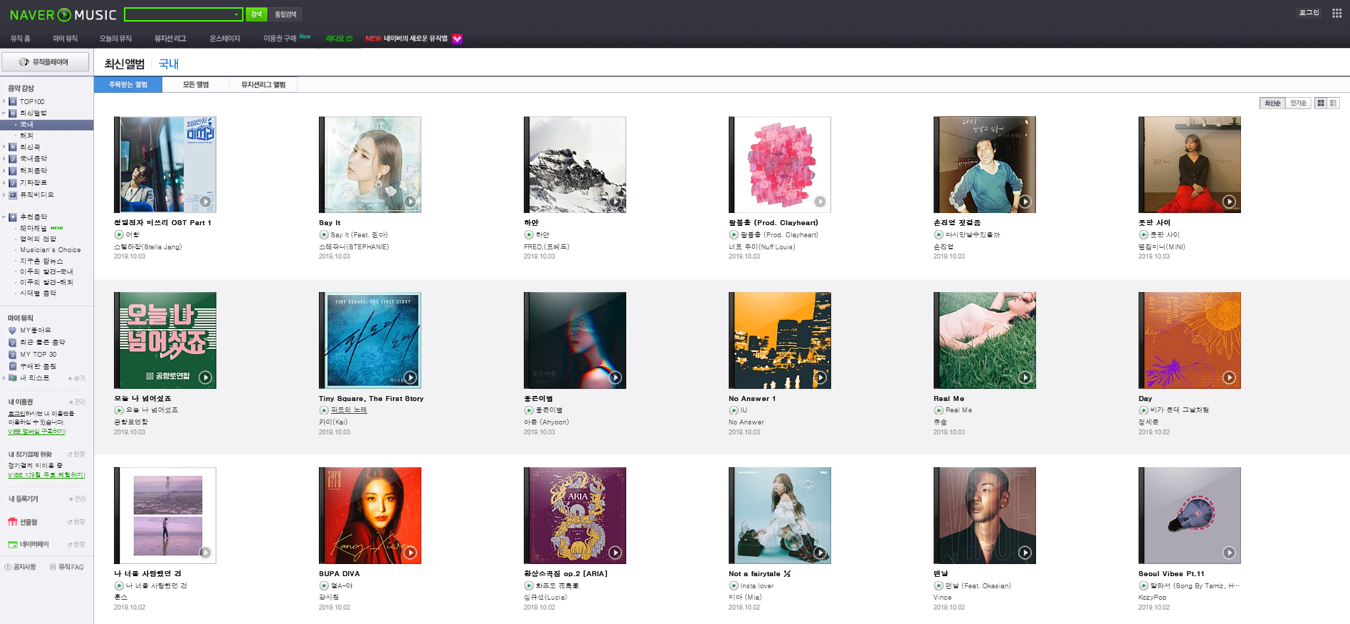Select 해외 under 최신앨범 in sidebar
The width and height of the screenshot is (1350, 624).
point(27,135)
